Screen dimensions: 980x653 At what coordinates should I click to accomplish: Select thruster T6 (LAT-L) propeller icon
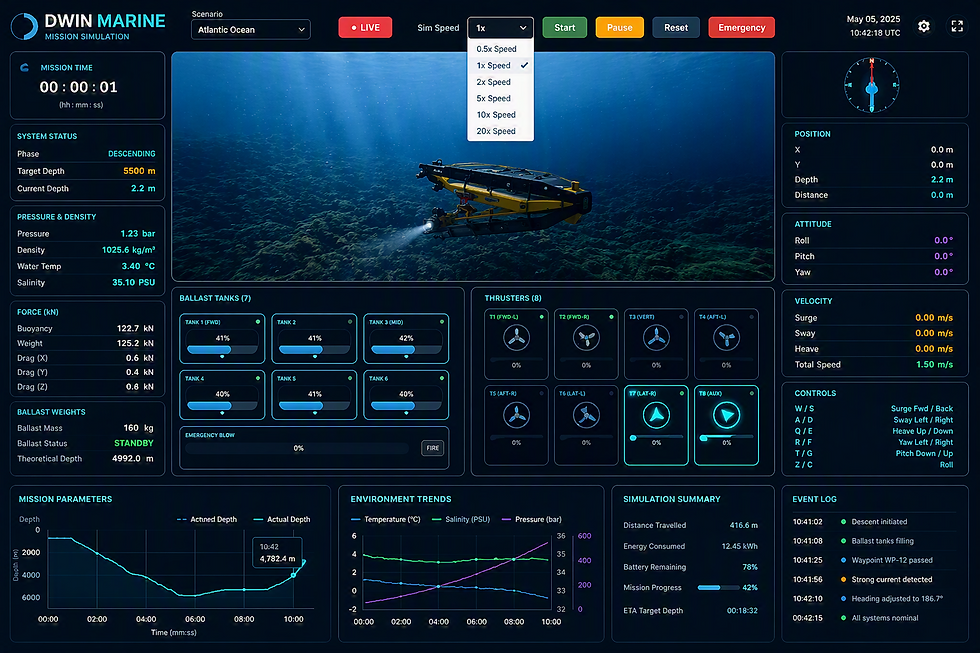pyautogui.click(x=586, y=415)
